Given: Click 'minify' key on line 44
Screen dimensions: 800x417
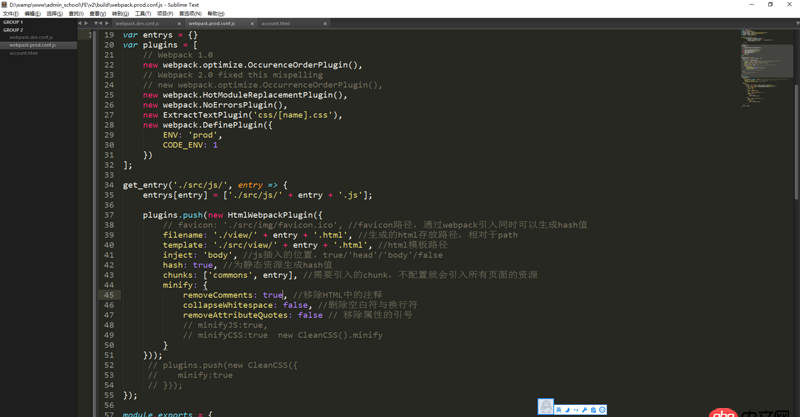Looking at the screenshot, I should click(x=178, y=285).
